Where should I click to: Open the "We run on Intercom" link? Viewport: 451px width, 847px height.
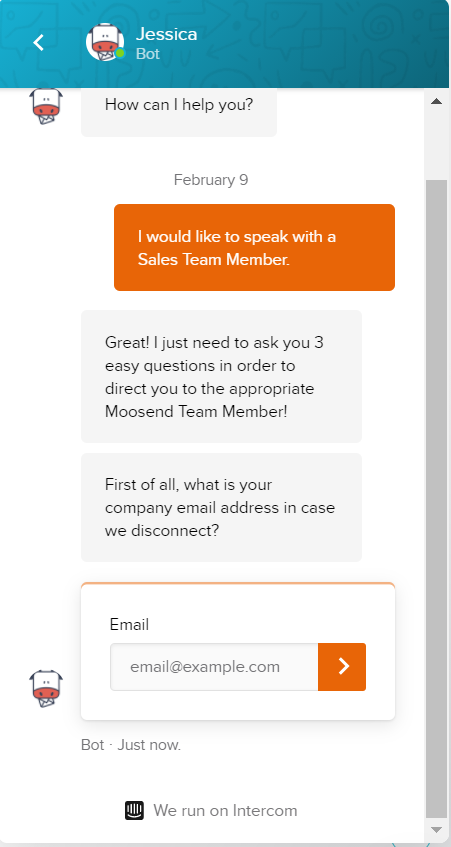pos(211,811)
